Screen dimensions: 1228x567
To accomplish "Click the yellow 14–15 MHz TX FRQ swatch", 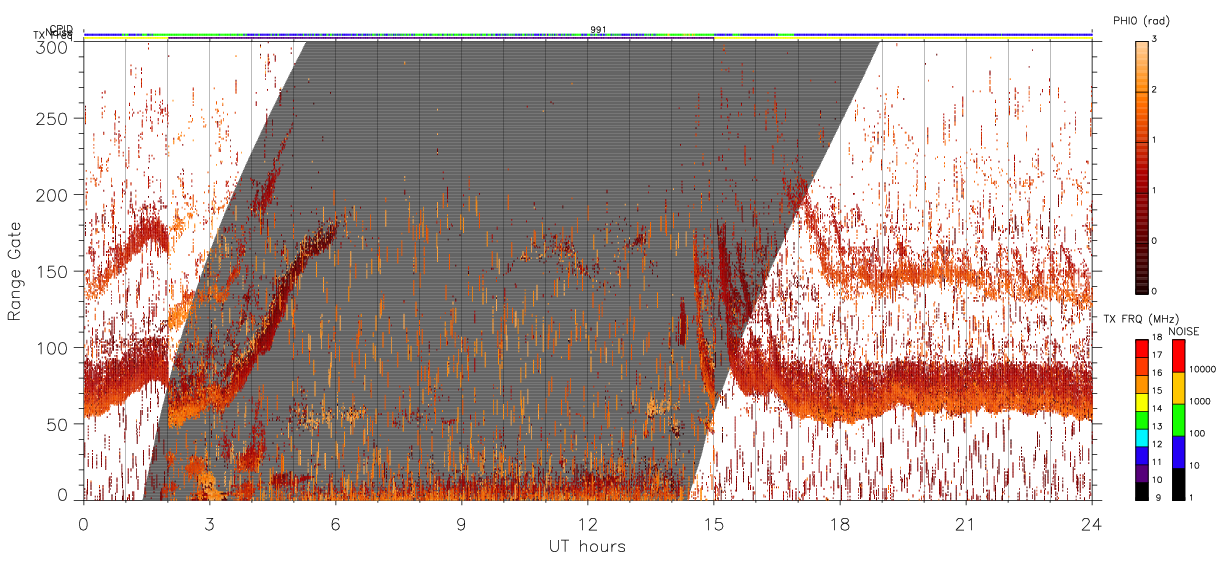I will coord(1140,401).
